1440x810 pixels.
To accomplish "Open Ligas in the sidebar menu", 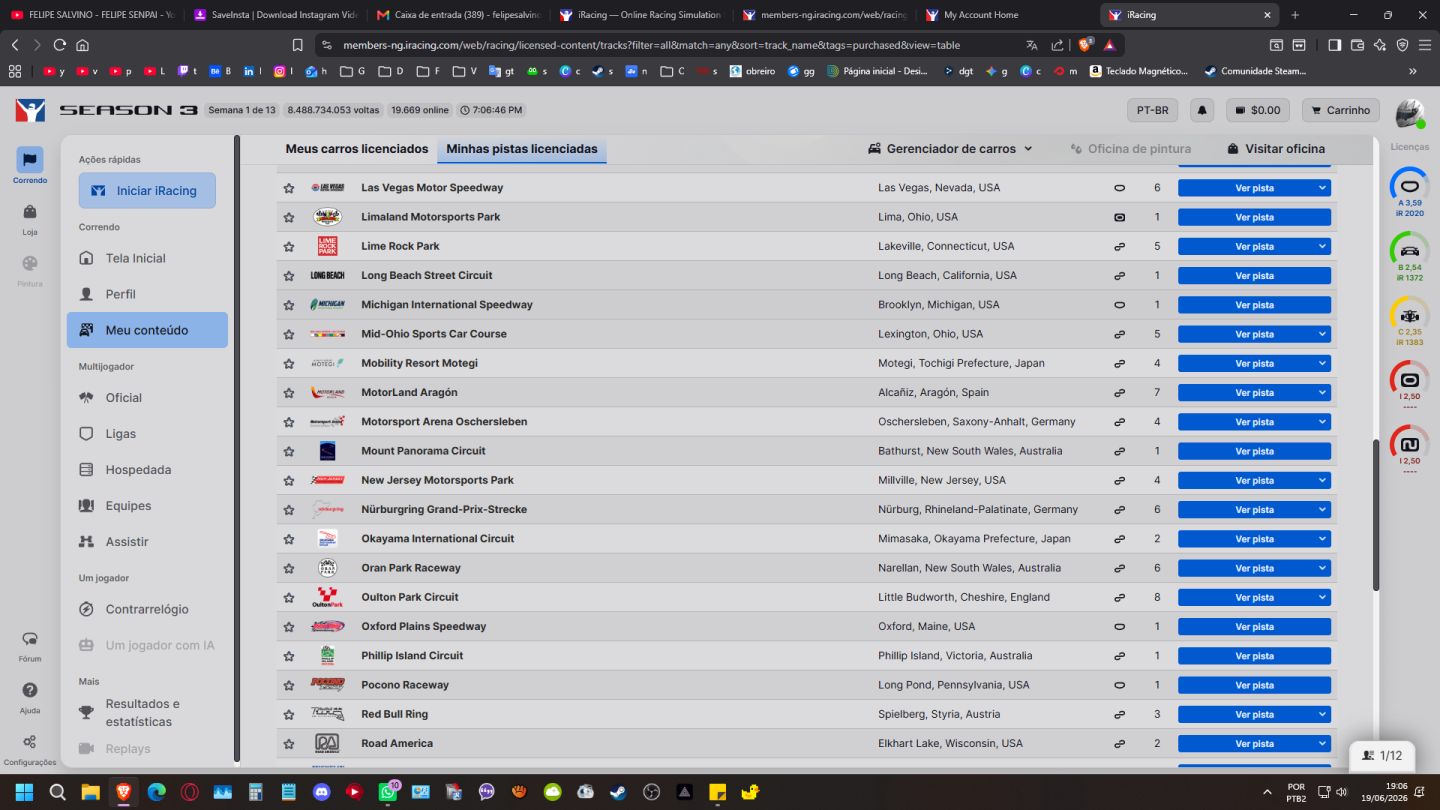I will coord(147,434).
